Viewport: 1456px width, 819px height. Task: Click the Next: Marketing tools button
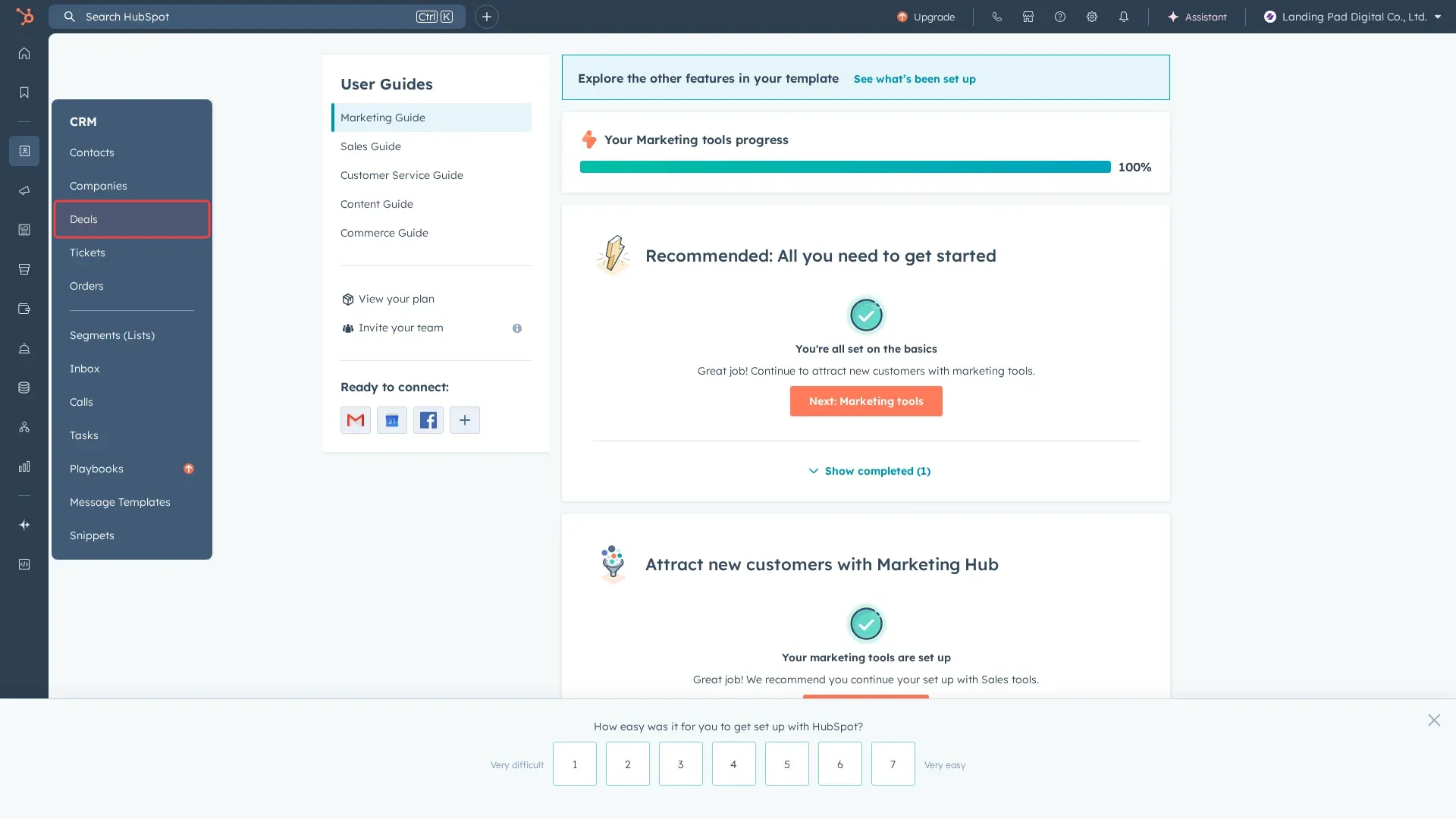pos(865,401)
